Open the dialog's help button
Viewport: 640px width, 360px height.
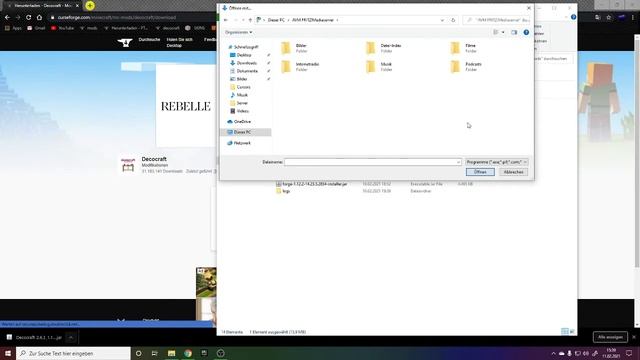526,32
